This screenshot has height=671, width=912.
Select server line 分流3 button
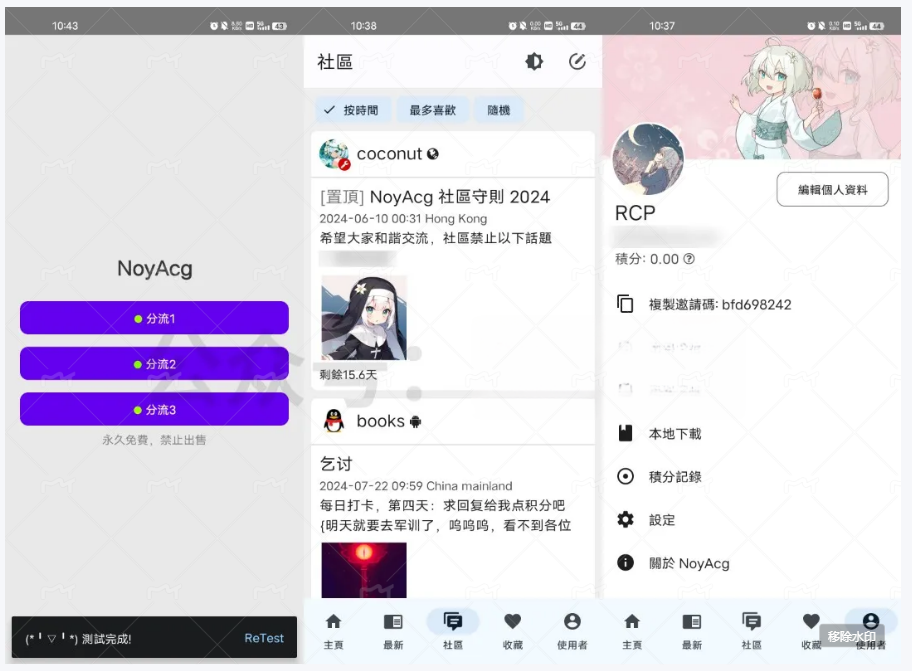(x=154, y=409)
